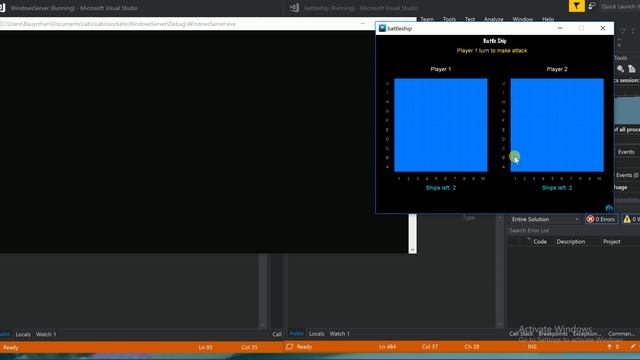The height and width of the screenshot is (360, 640).
Task: Click the document icon under Tools panel
Action: [x=631, y=69]
